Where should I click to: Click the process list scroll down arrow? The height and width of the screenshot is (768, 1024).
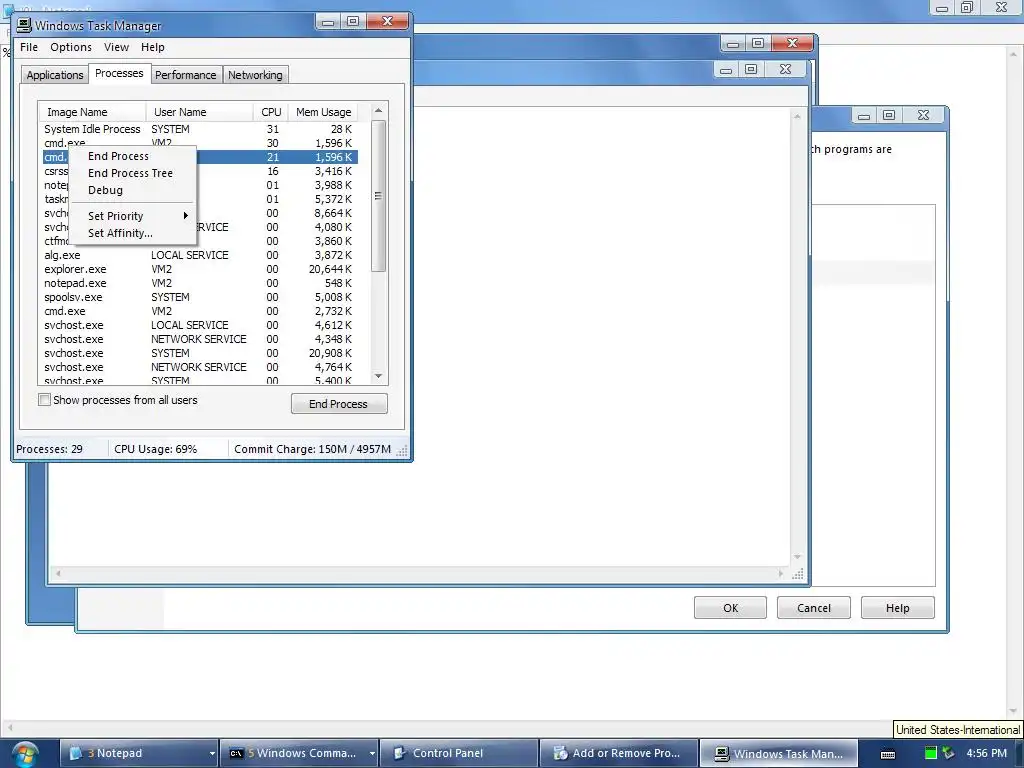click(x=378, y=376)
